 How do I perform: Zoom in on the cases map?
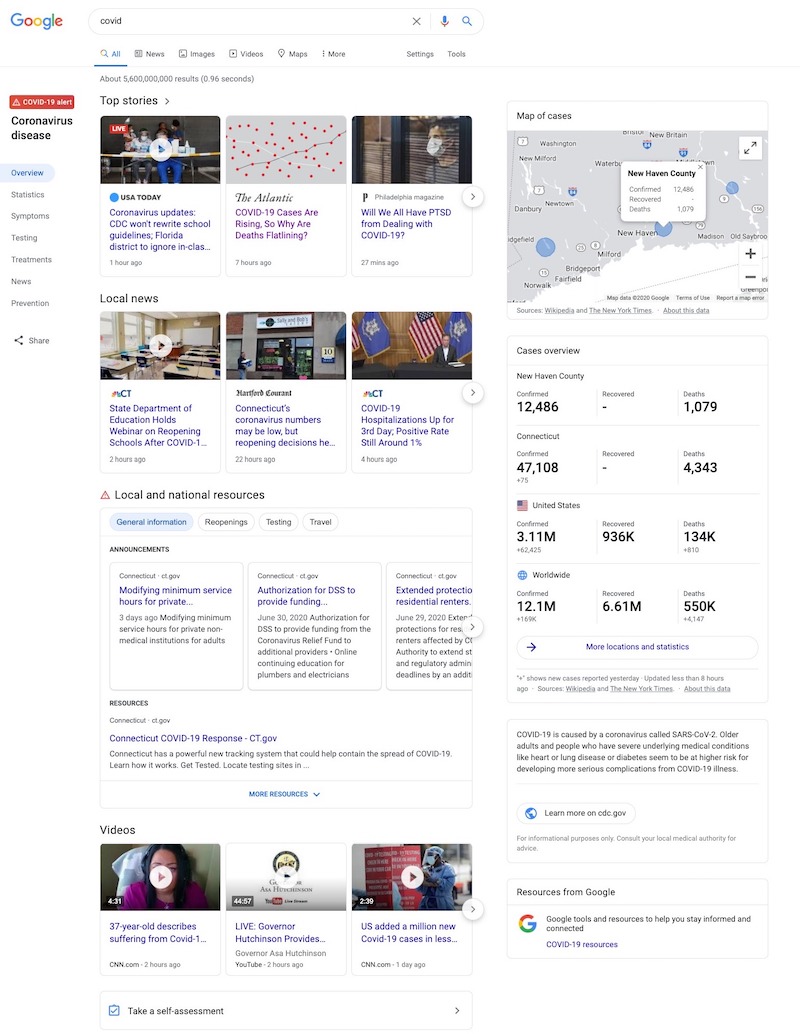pyautogui.click(x=750, y=253)
